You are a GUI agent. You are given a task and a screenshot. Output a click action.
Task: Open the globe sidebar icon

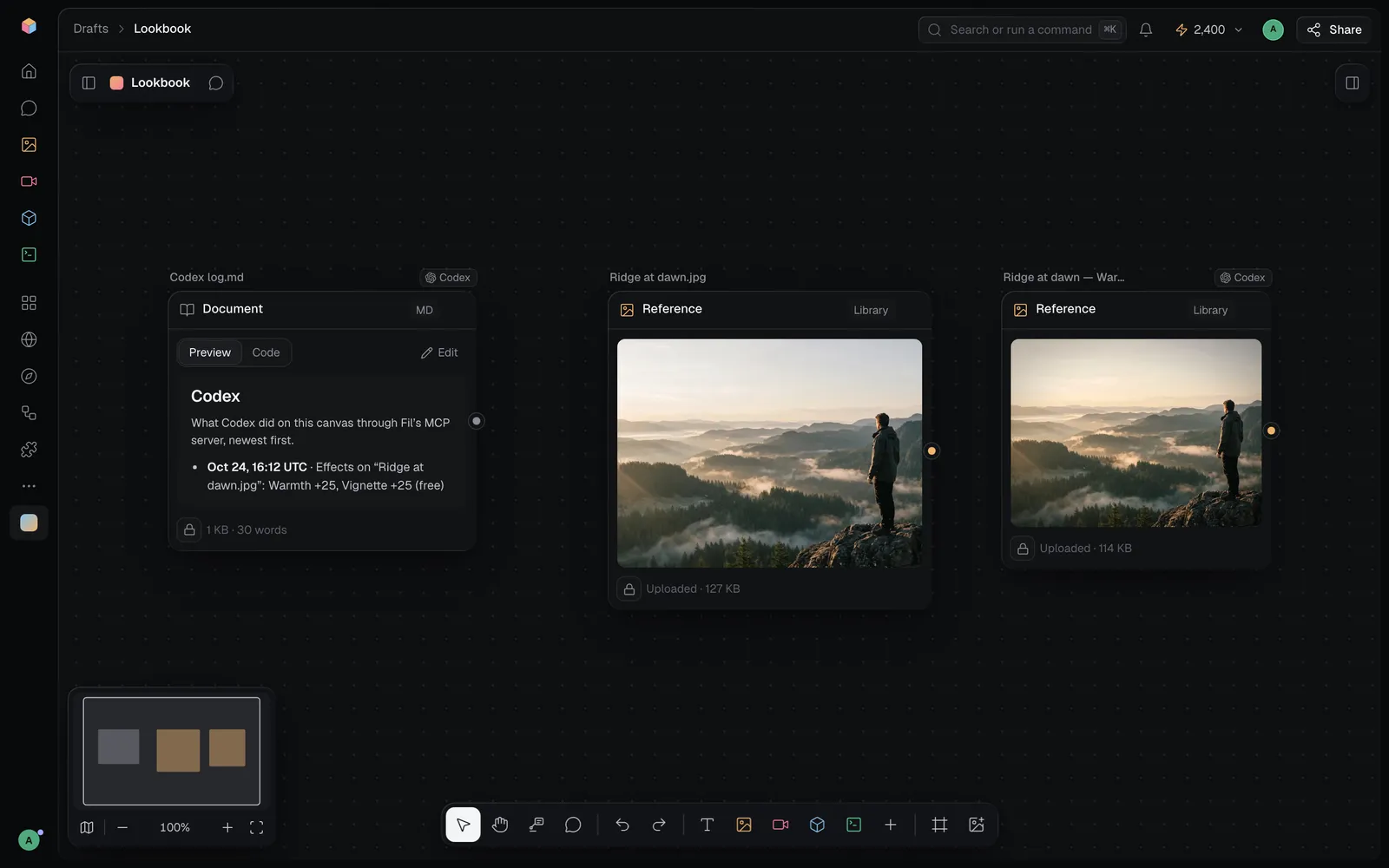29,339
